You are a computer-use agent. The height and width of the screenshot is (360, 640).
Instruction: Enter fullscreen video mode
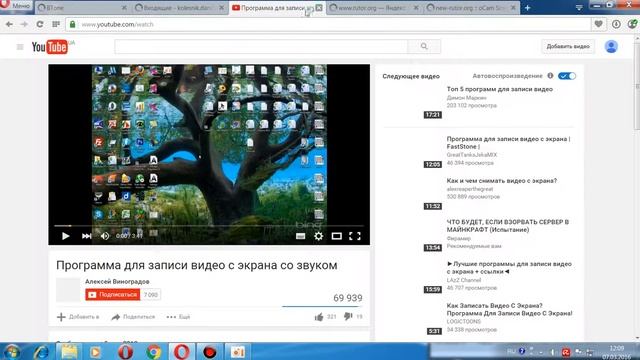coord(355,236)
